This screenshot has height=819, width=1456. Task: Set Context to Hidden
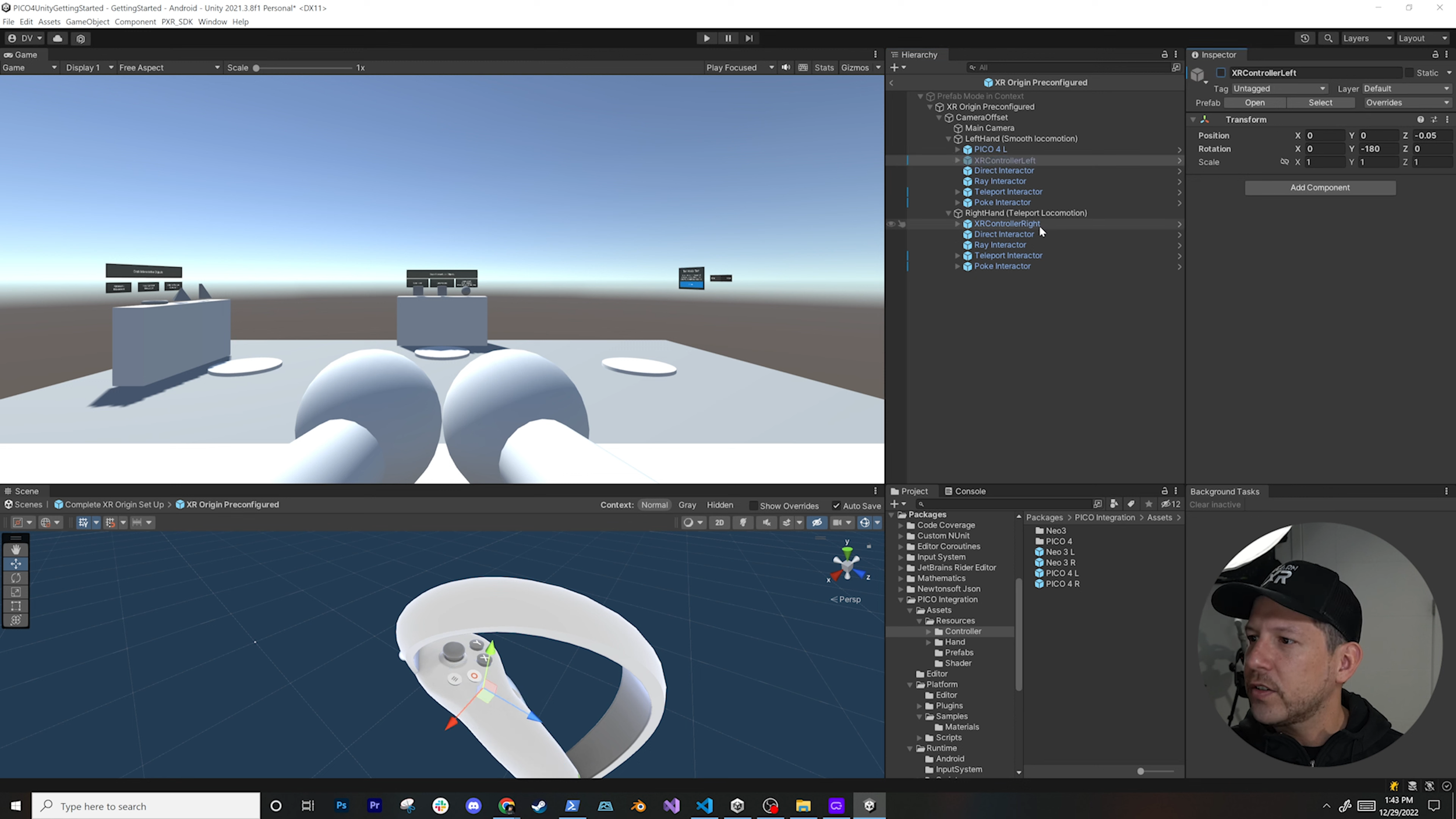point(720,505)
